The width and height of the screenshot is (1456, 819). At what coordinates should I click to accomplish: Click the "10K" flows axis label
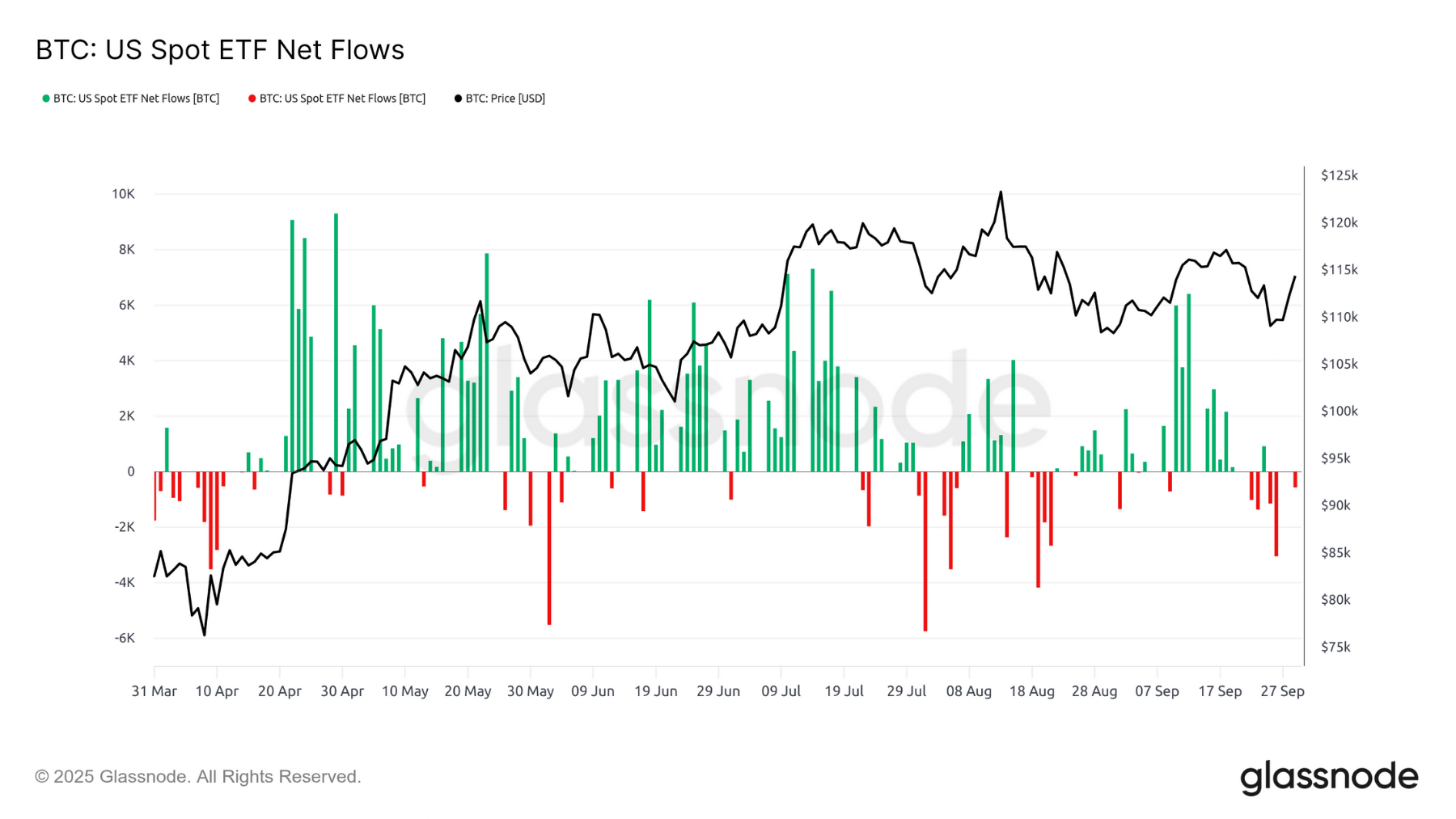[123, 194]
